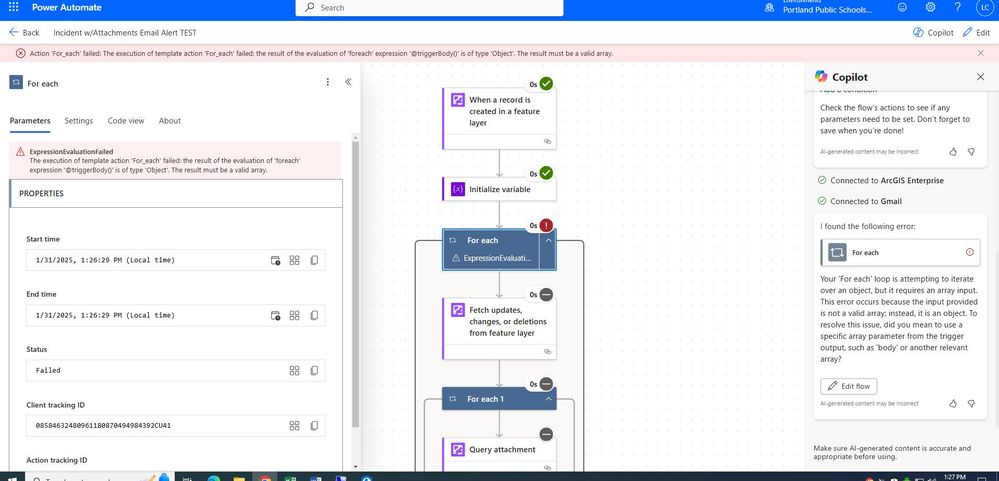Click the green success badge on the trigger node
Viewport: 999px width, 481px height.
pos(546,83)
